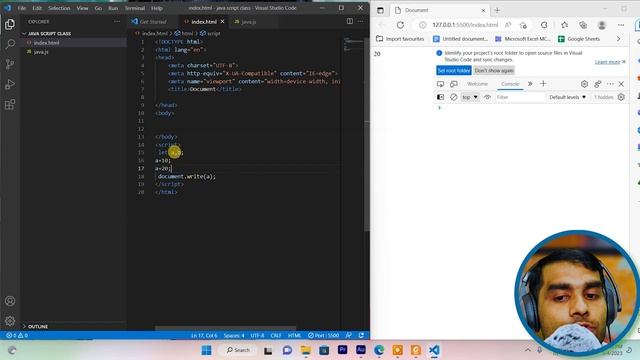Click the Port 5500 Live Server status
The image size is (640, 360).
click(324, 335)
